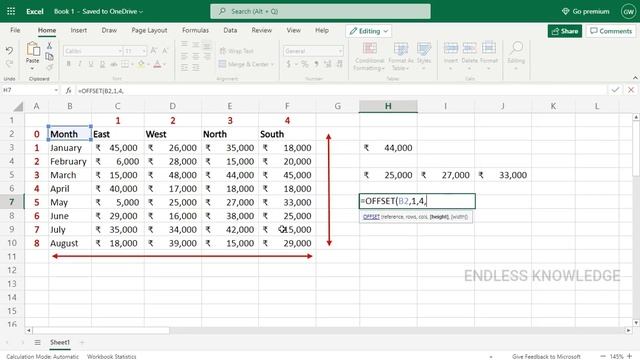Switch to the Insert tab

[x=78, y=30]
